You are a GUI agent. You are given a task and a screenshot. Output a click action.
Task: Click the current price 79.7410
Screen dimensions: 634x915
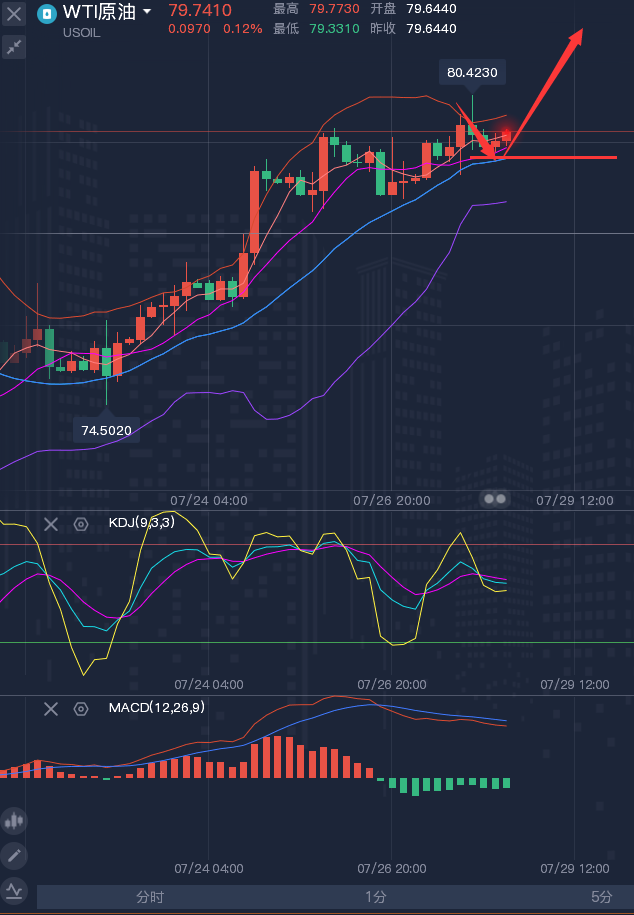coord(200,10)
